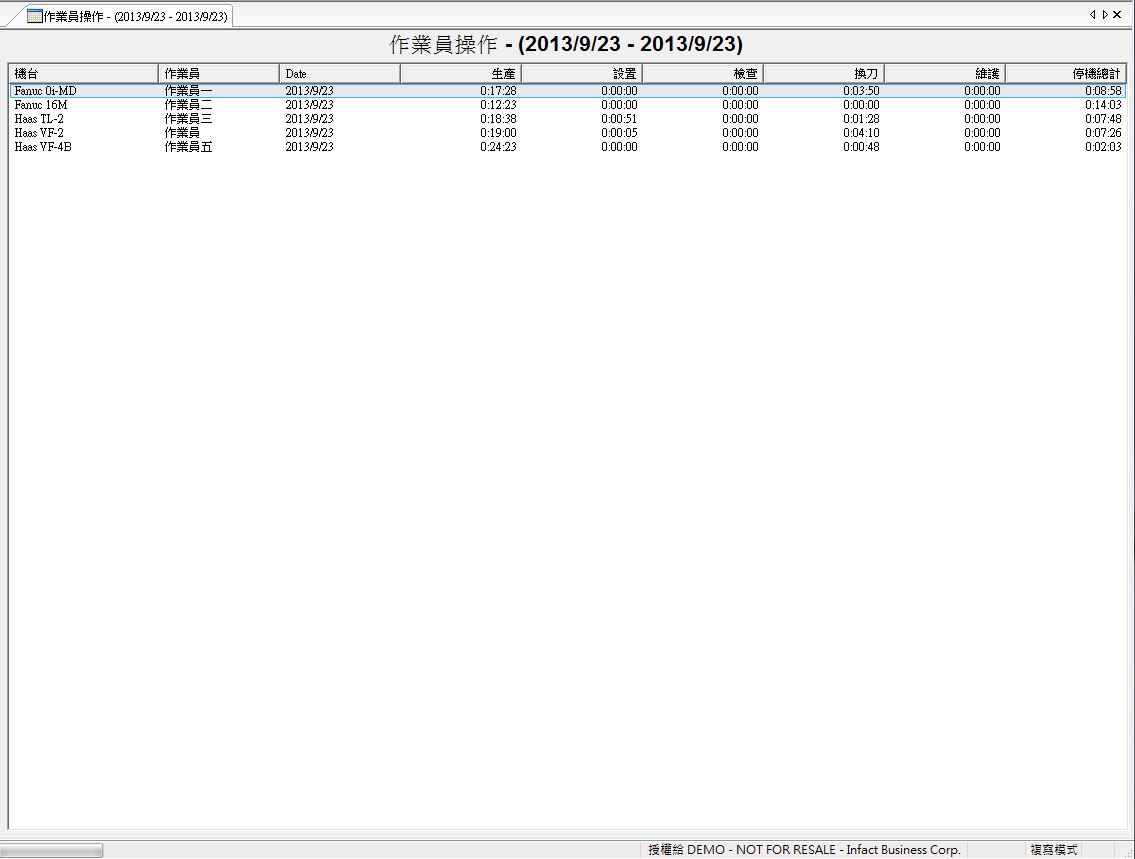The width and height of the screenshot is (1135, 859).
Task: Click downtime total 0:08:58
Action: pos(1103,91)
